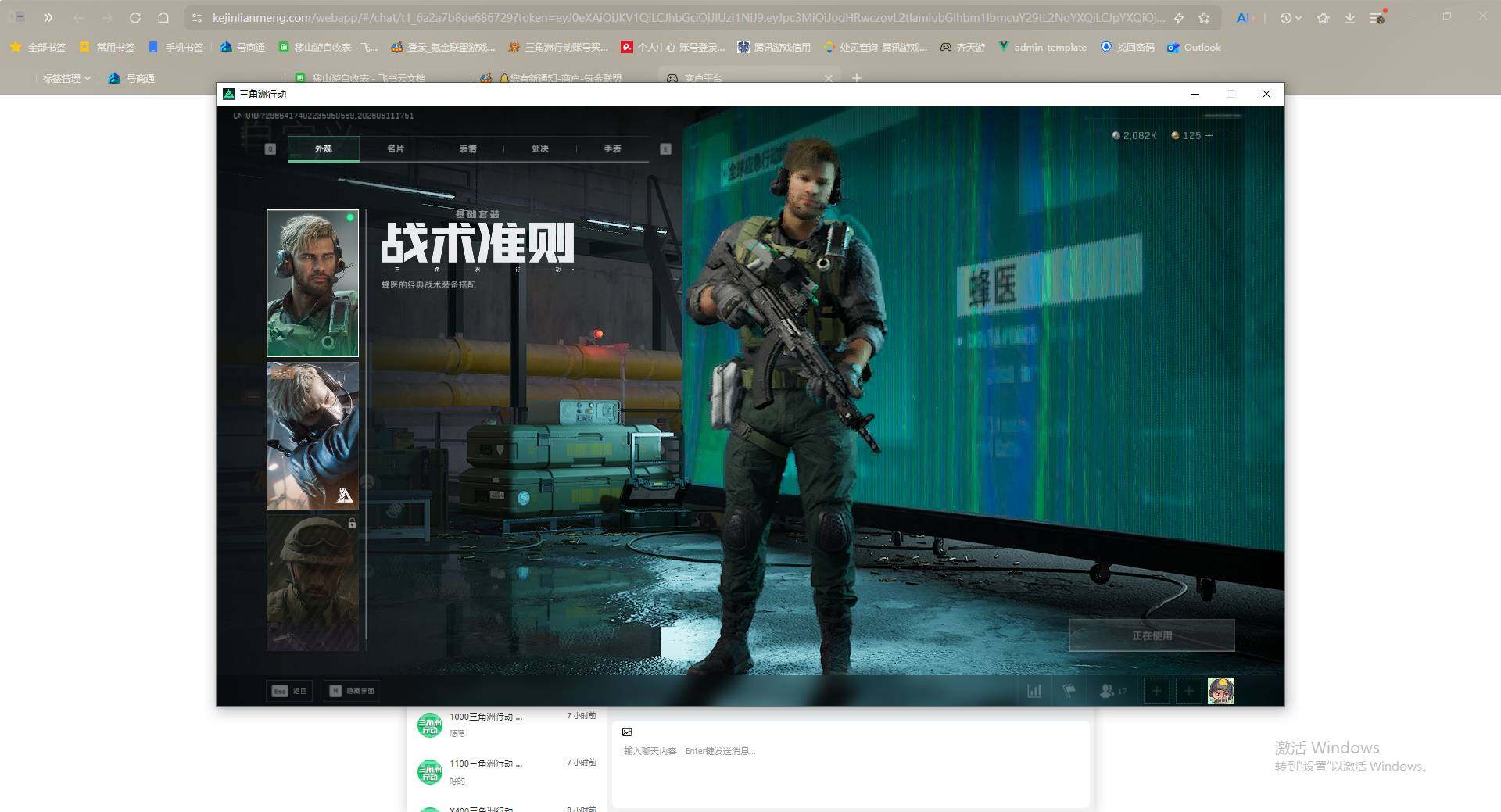Open the 个人中心-账号登录 bookmark

click(673, 47)
